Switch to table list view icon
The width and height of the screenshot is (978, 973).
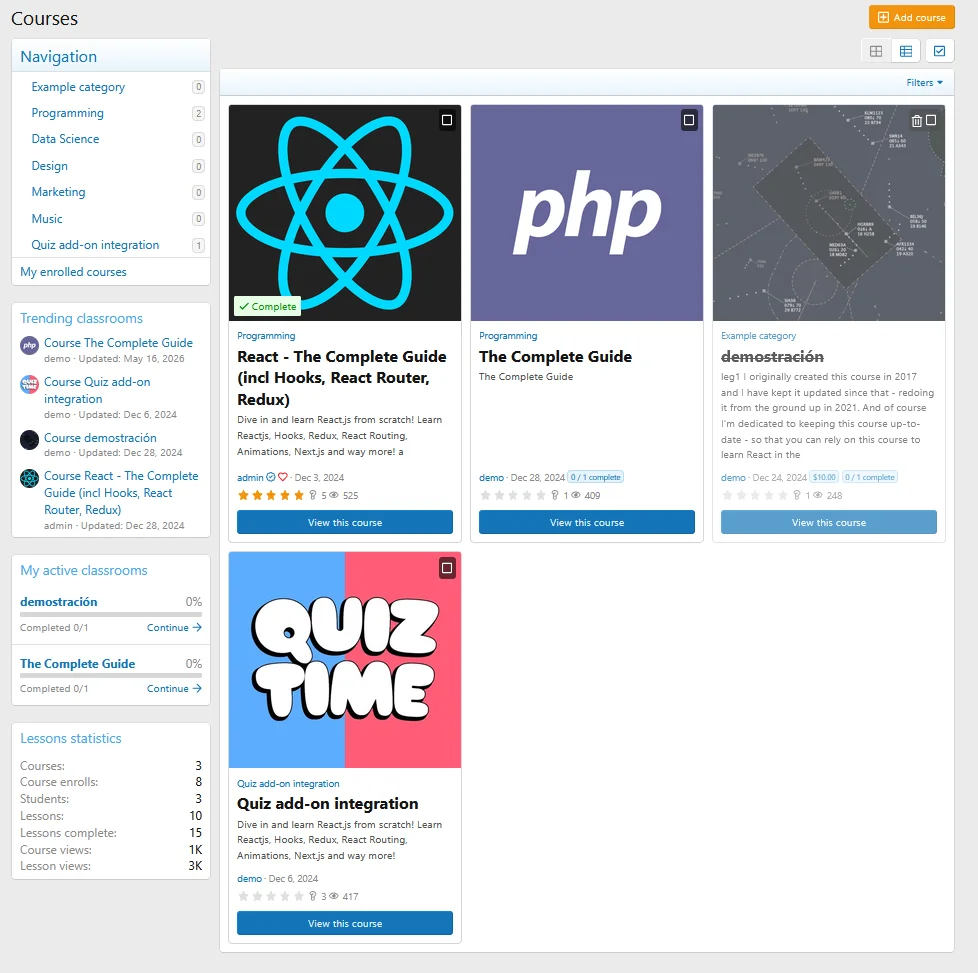[906, 51]
